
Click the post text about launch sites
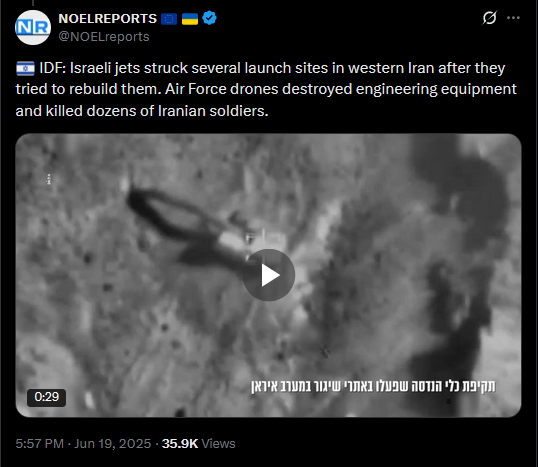coord(266,89)
